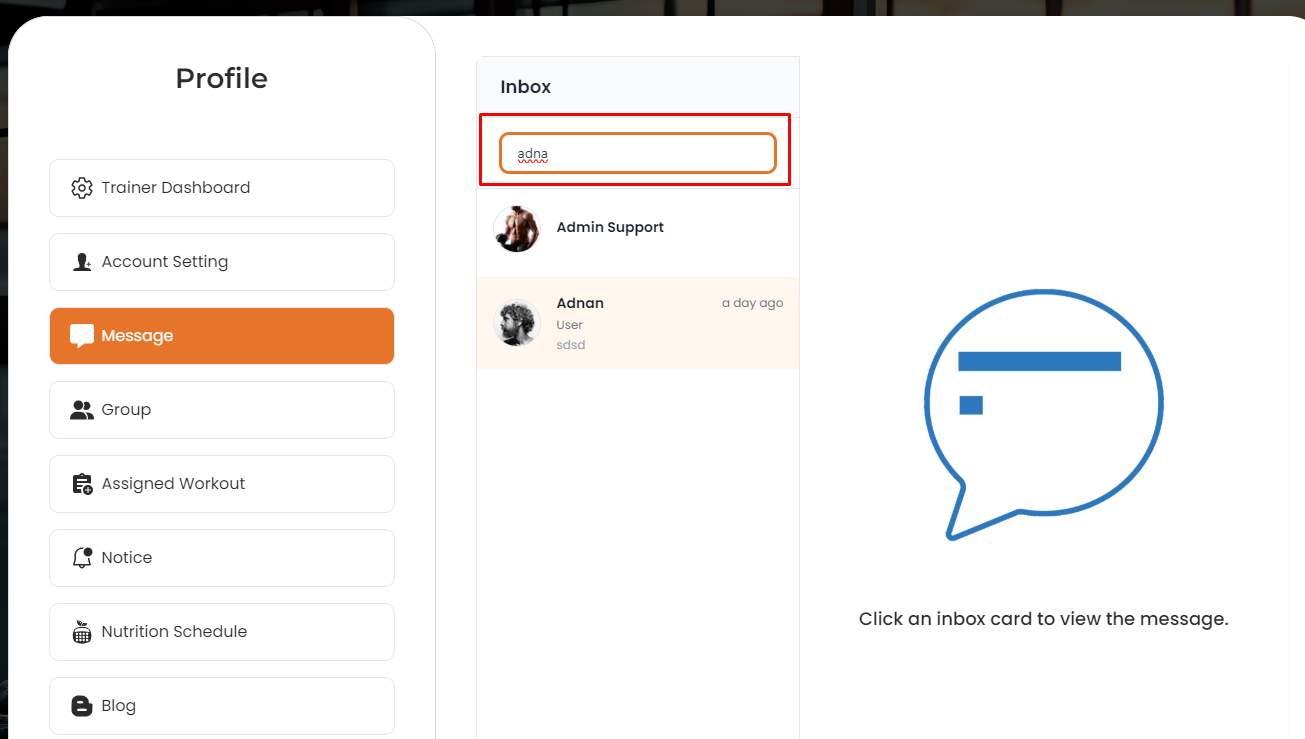The height and width of the screenshot is (739, 1305).
Task: Click Admin Support profile picture
Action: click(517, 229)
